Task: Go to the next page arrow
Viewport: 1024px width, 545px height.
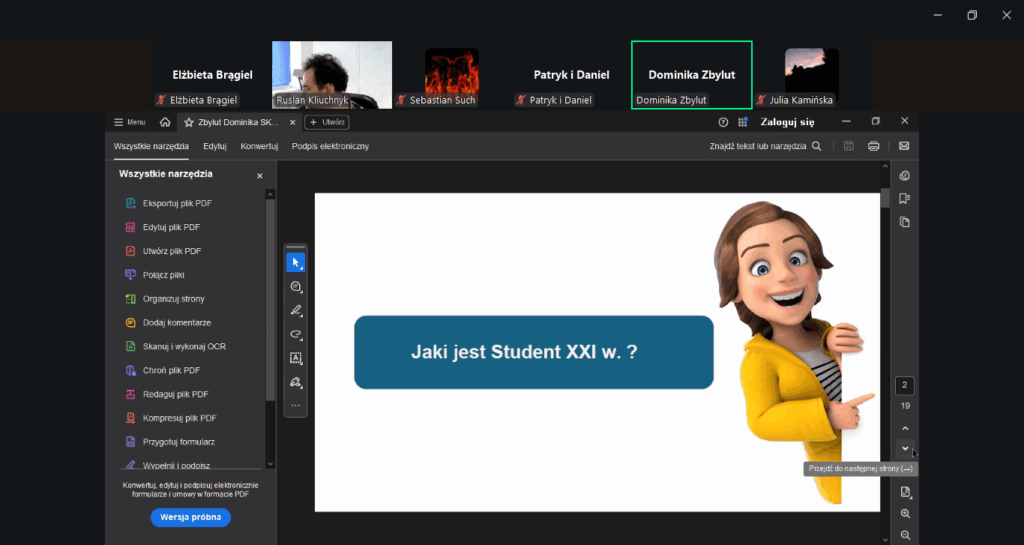Action: [905, 448]
